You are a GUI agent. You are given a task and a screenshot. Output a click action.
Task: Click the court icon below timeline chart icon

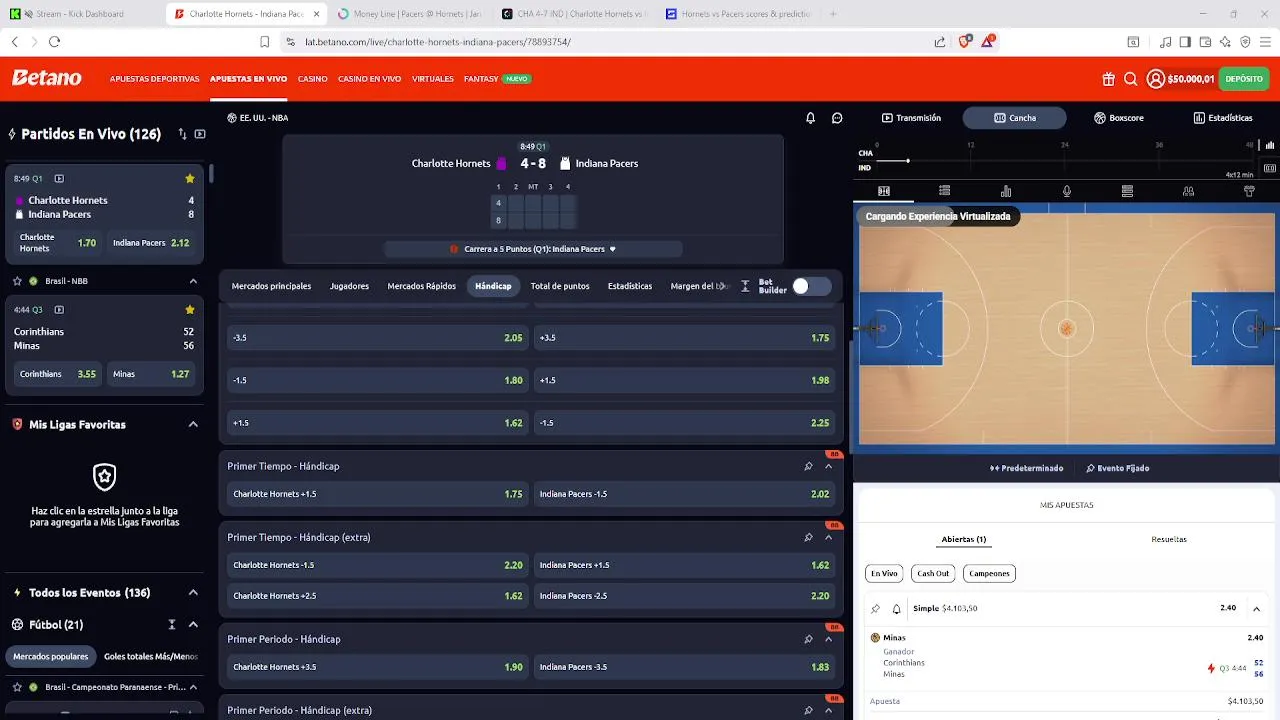[1270, 168]
